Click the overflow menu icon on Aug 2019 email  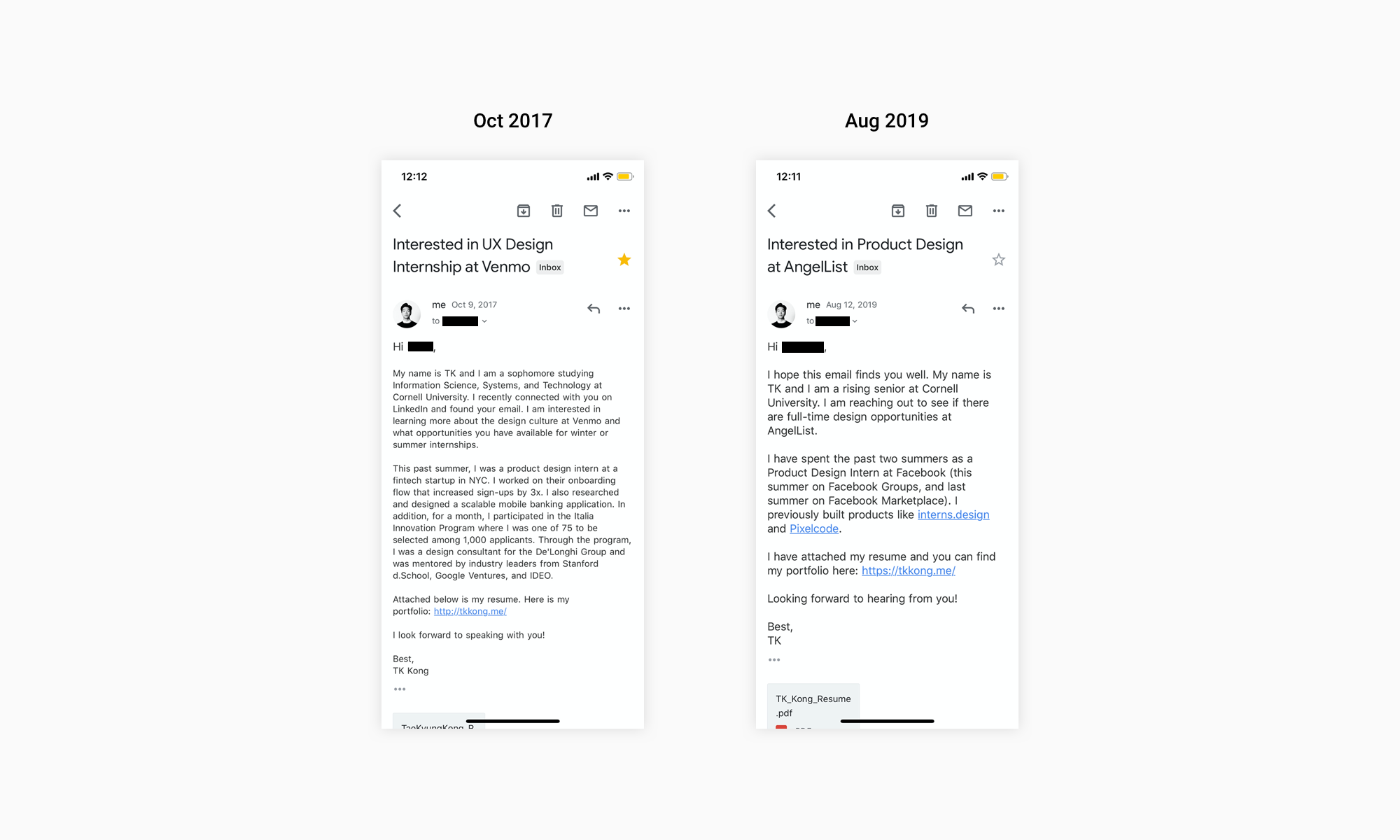tap(999, 309)
